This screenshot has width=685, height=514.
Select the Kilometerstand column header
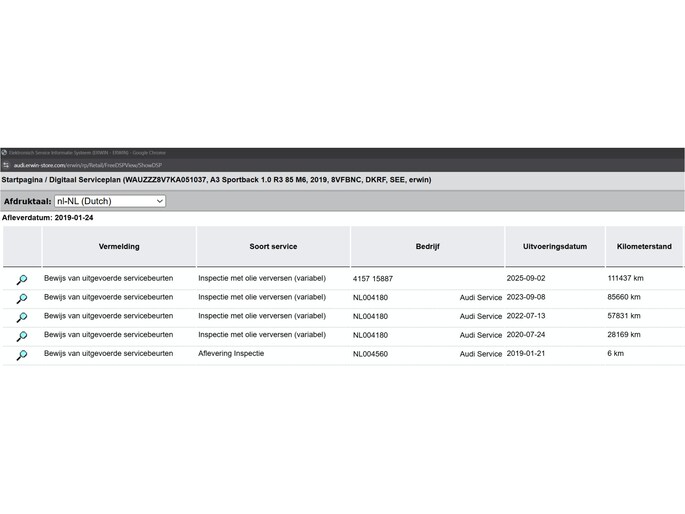644,246
